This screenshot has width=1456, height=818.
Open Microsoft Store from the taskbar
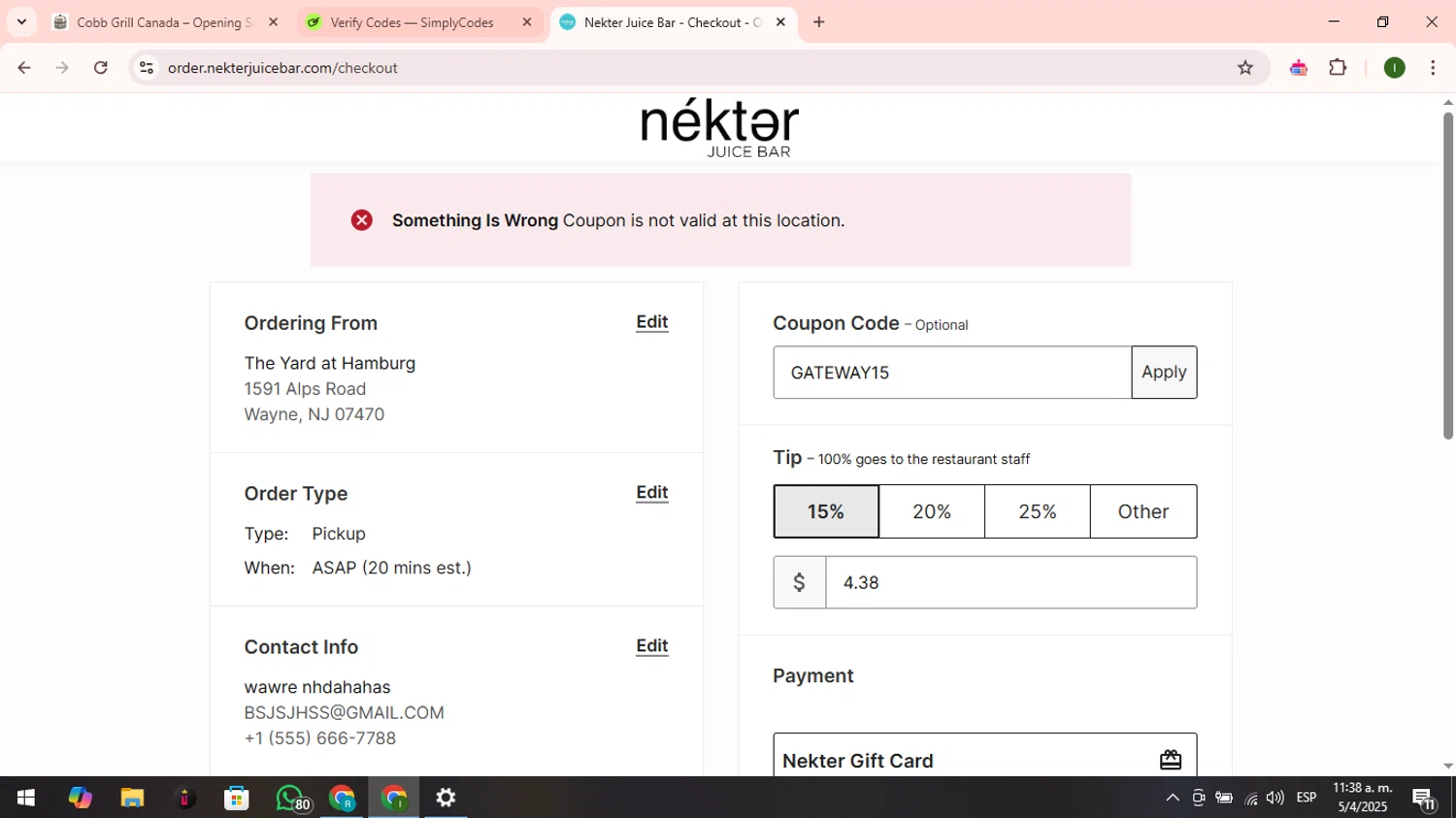pyautogui.click(x=237, y=798)
